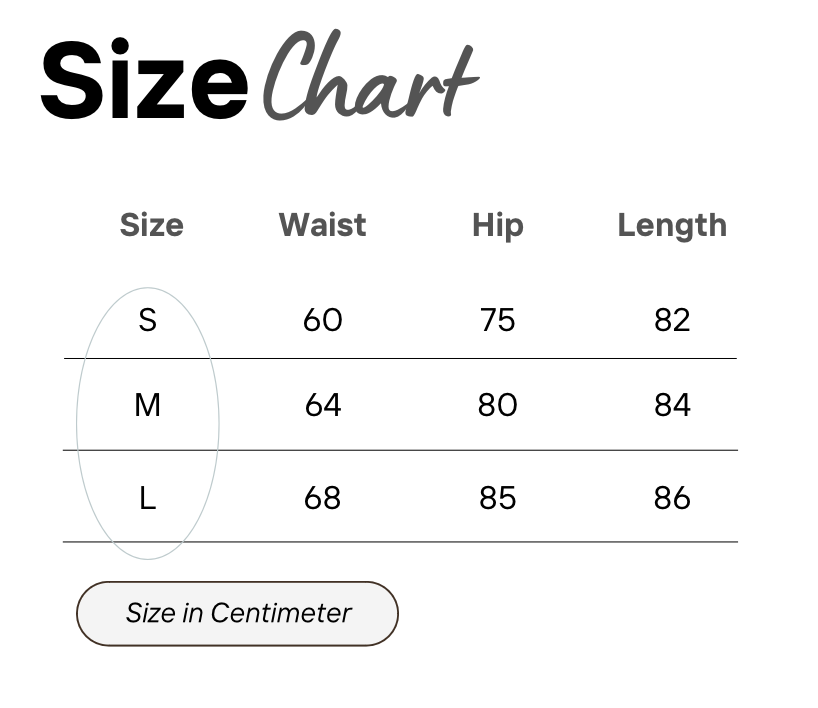Screen dimensions: 818x708
Task: Click hip value 80 for size M
Action: click(498, 405)
